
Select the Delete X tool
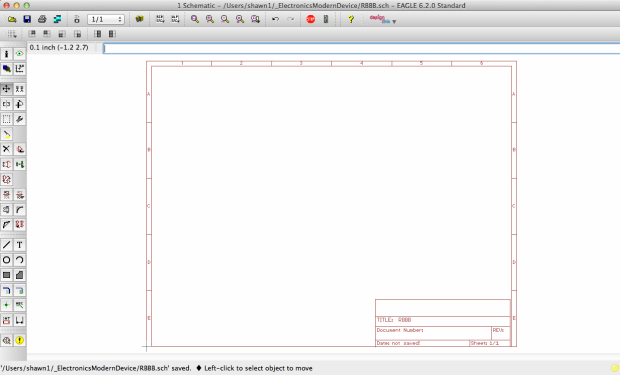(x=6, y=149)
